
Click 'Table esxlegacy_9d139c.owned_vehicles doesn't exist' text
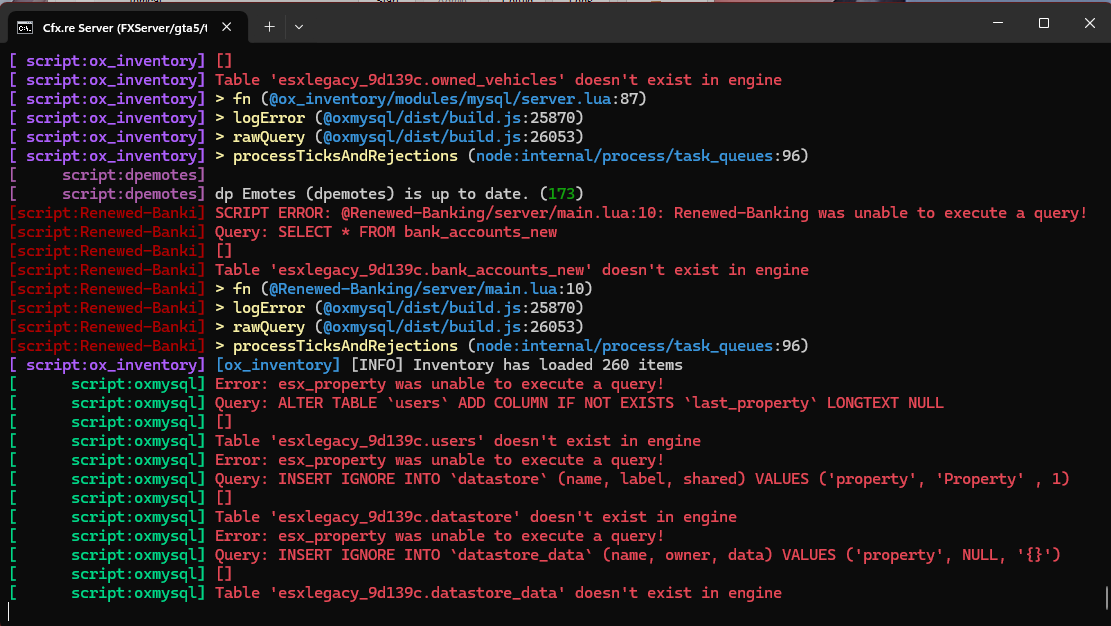point(498,79)
